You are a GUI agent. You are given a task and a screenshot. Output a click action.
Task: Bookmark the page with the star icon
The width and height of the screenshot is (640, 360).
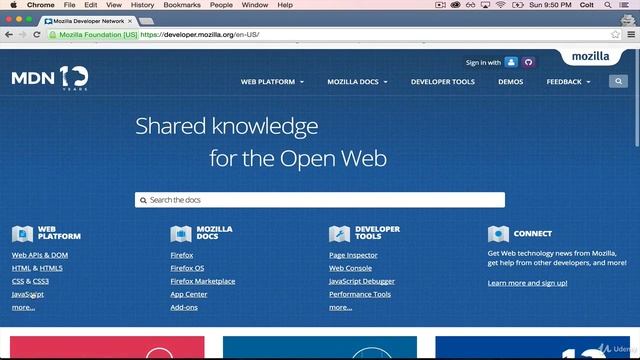click(x=616, y=35)
